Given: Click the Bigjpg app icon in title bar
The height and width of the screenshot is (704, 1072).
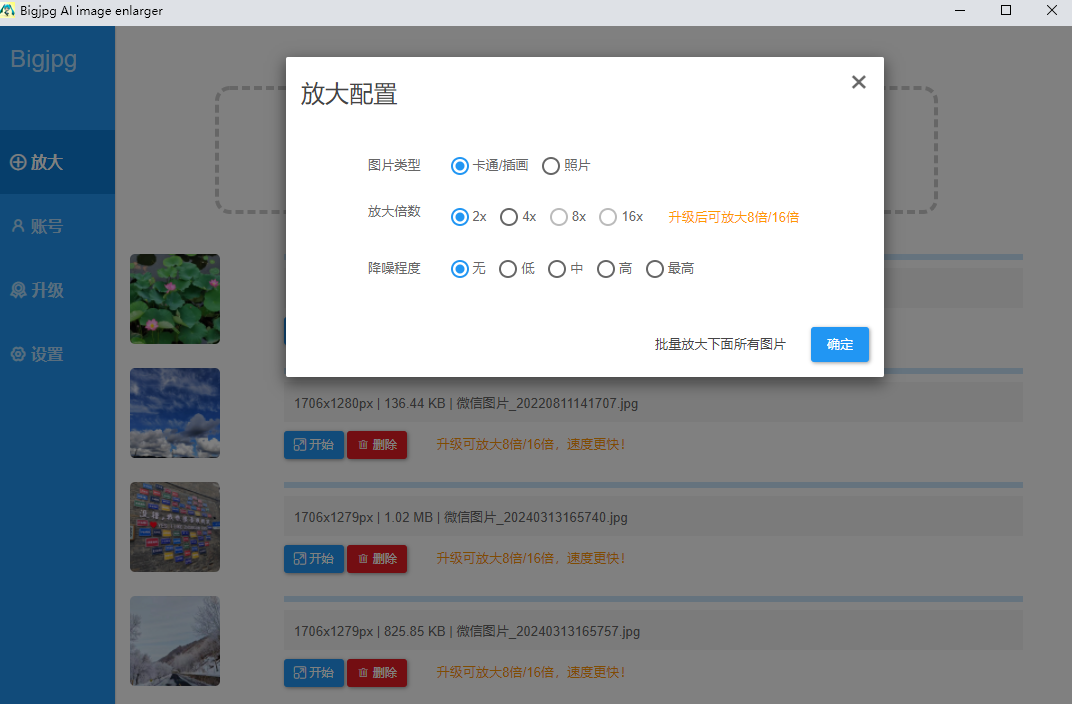Looking at the screenshot, I should click(8, 11).
